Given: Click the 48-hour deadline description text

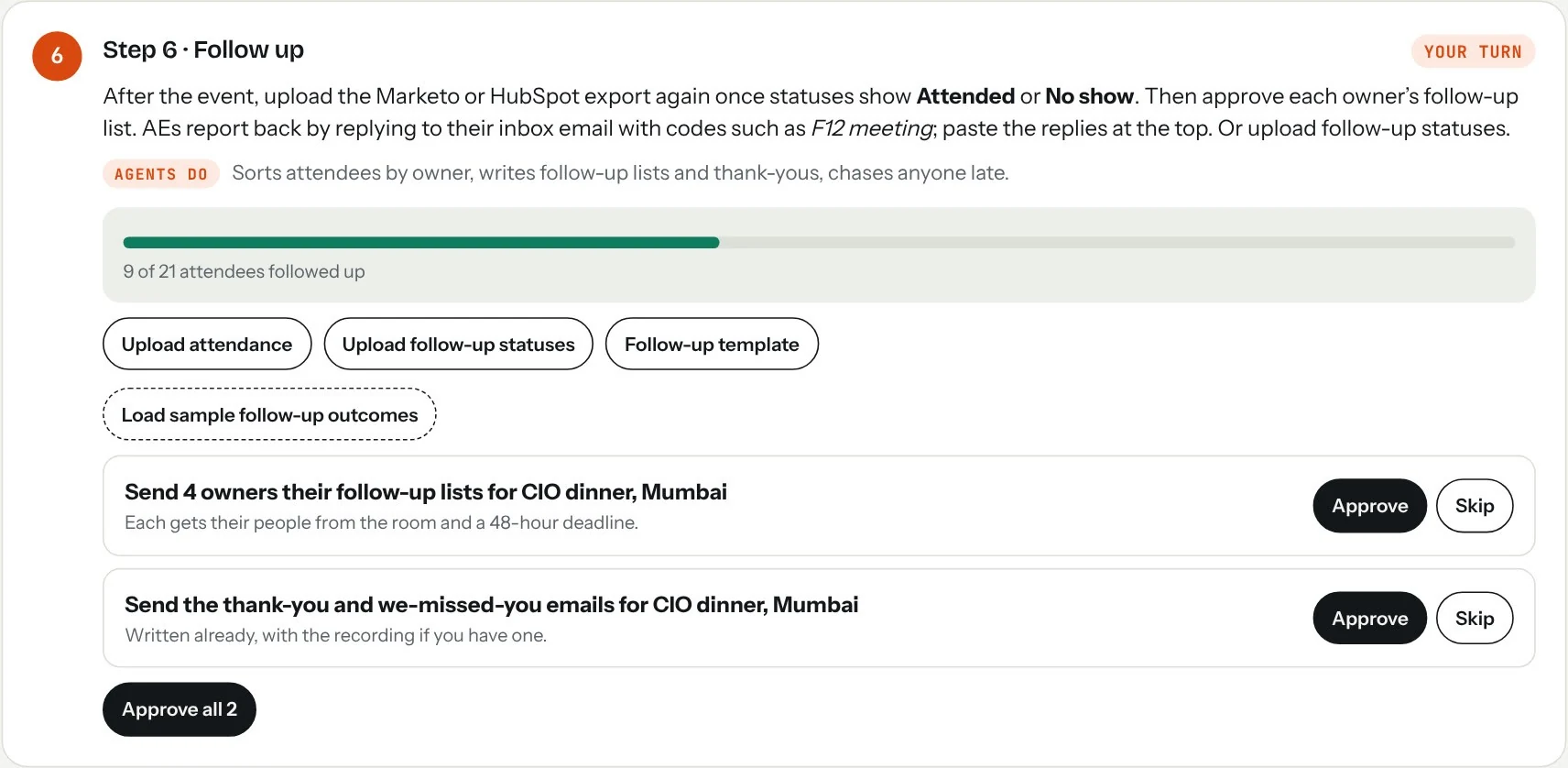Looking at the screenshot, I should click(x=382, y=522).
